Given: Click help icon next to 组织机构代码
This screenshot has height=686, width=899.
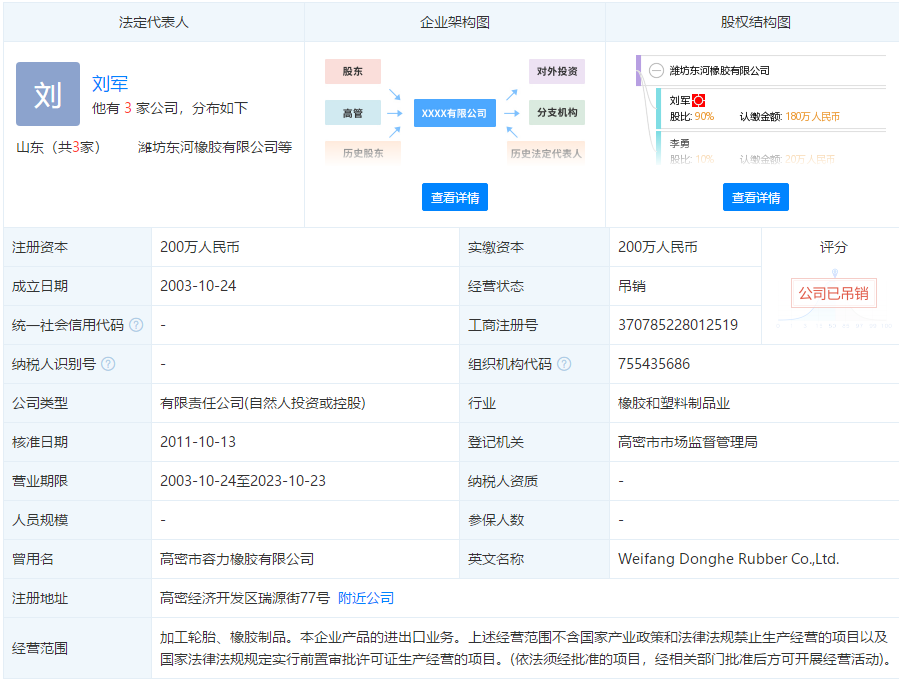Looking at the screenshot, I should point(564,364).
